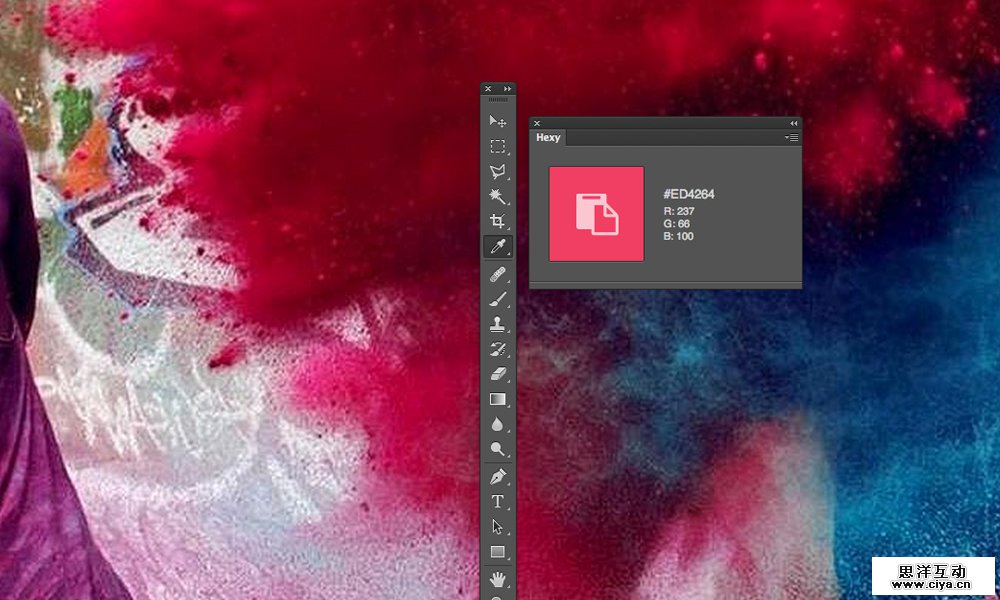
Task: Select the Healing Brush tool
Action: click(x=497, y=273)
